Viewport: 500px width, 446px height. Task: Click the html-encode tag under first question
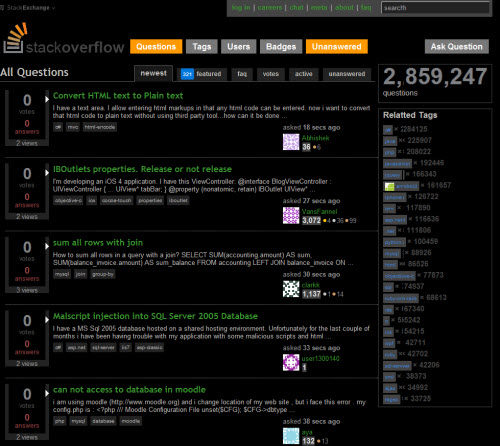pos(100,127)
